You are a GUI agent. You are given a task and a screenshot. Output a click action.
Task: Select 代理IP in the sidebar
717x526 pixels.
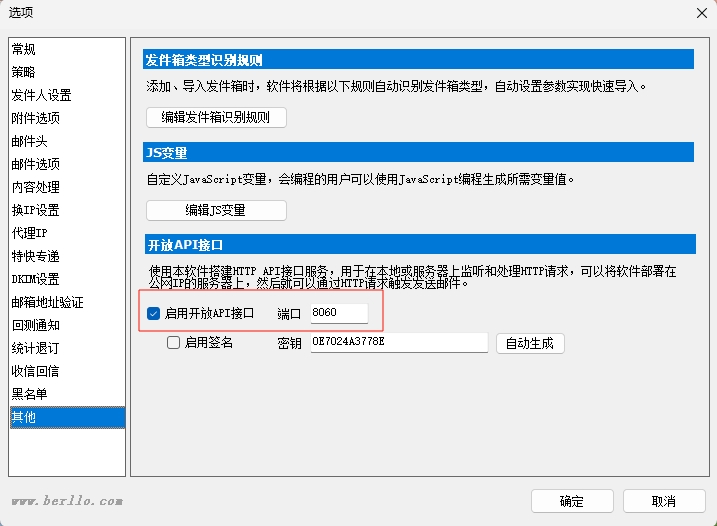point(29,233)
